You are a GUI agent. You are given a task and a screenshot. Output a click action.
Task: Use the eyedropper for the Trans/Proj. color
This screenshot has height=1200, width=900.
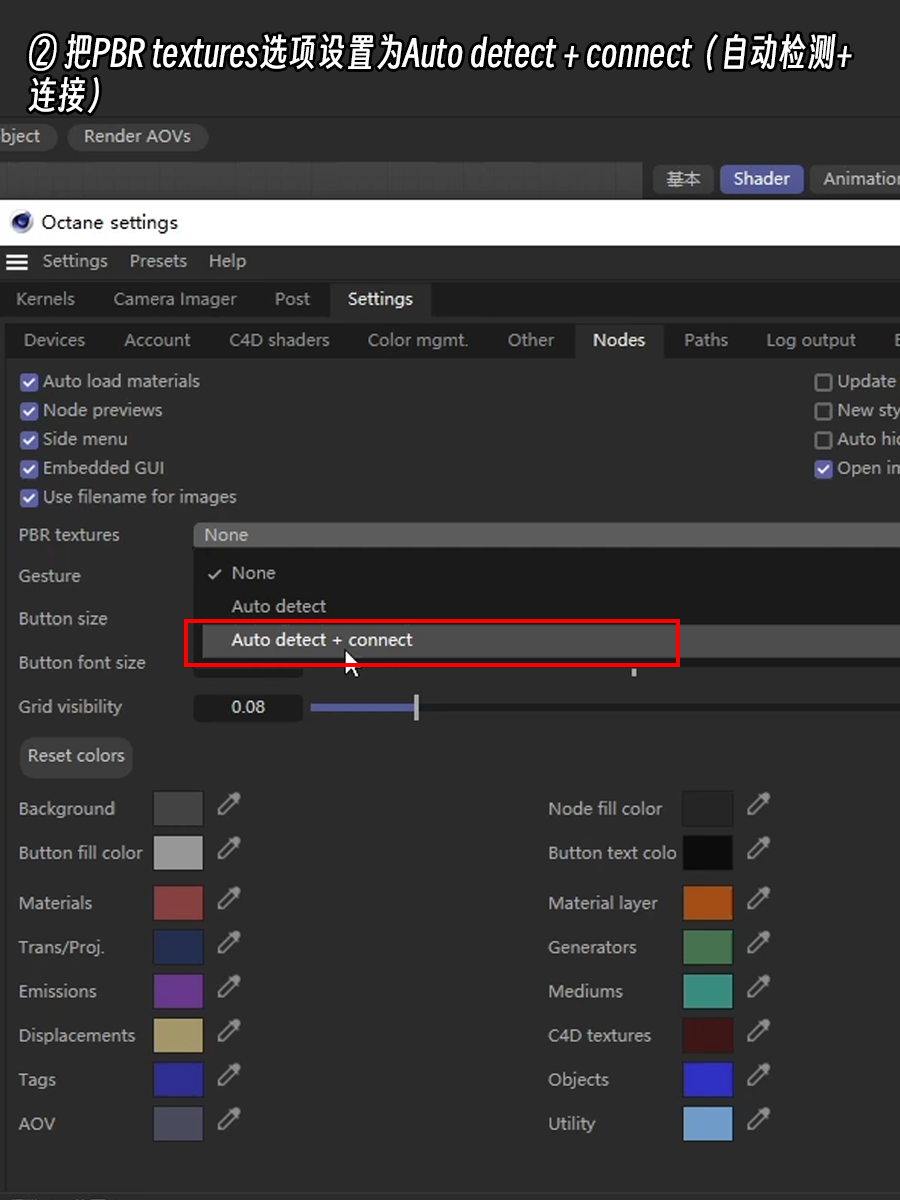tap(229, 942)
